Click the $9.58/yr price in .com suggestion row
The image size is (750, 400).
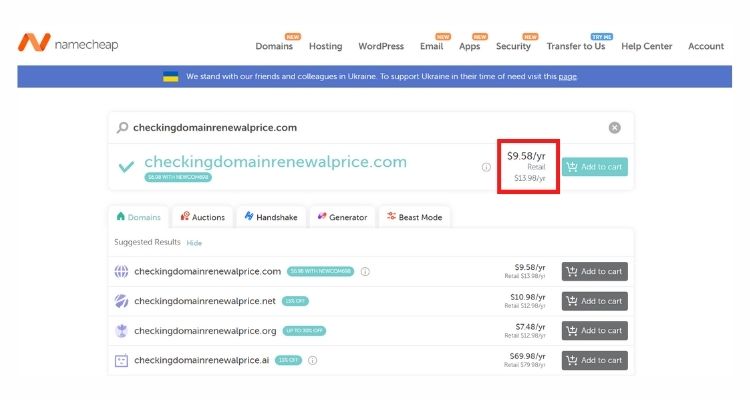click(530, 267)
